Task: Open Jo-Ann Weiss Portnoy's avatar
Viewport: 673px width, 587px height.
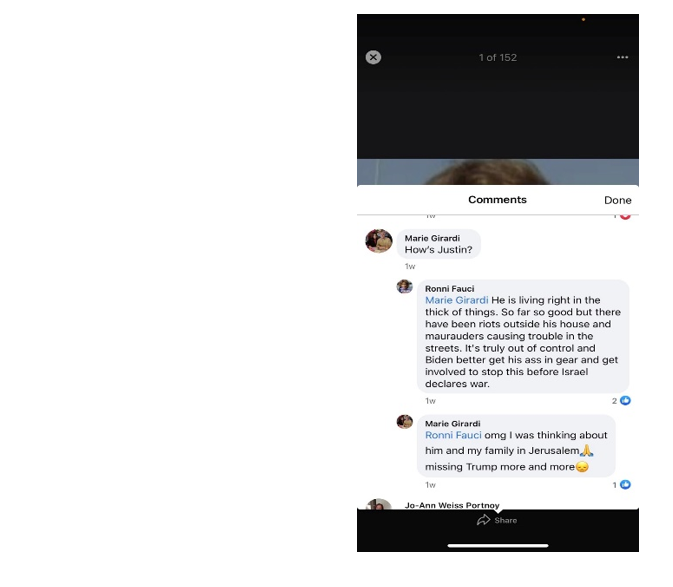Action: coord(378,504)
